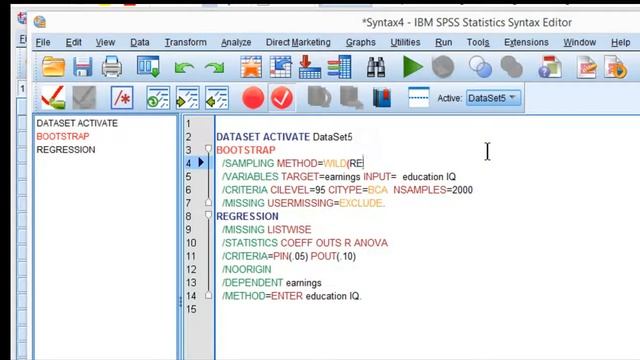Click the /VARIABLES TARGET=earnings line
This screenshot has height=360, width=640.
[x=339, y=177]
